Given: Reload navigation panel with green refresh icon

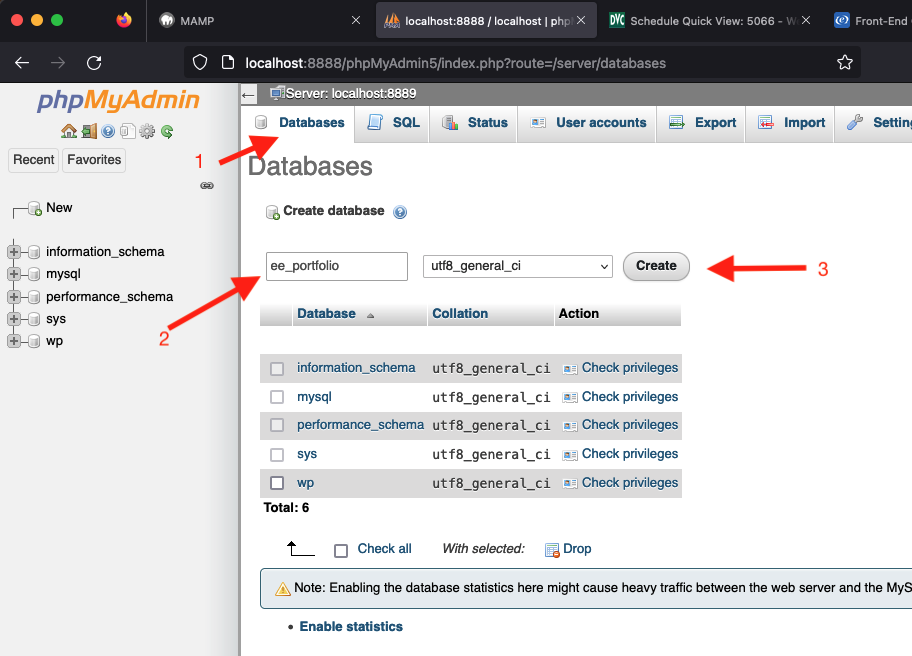Looking at the screenshot, I should (167, 131).
